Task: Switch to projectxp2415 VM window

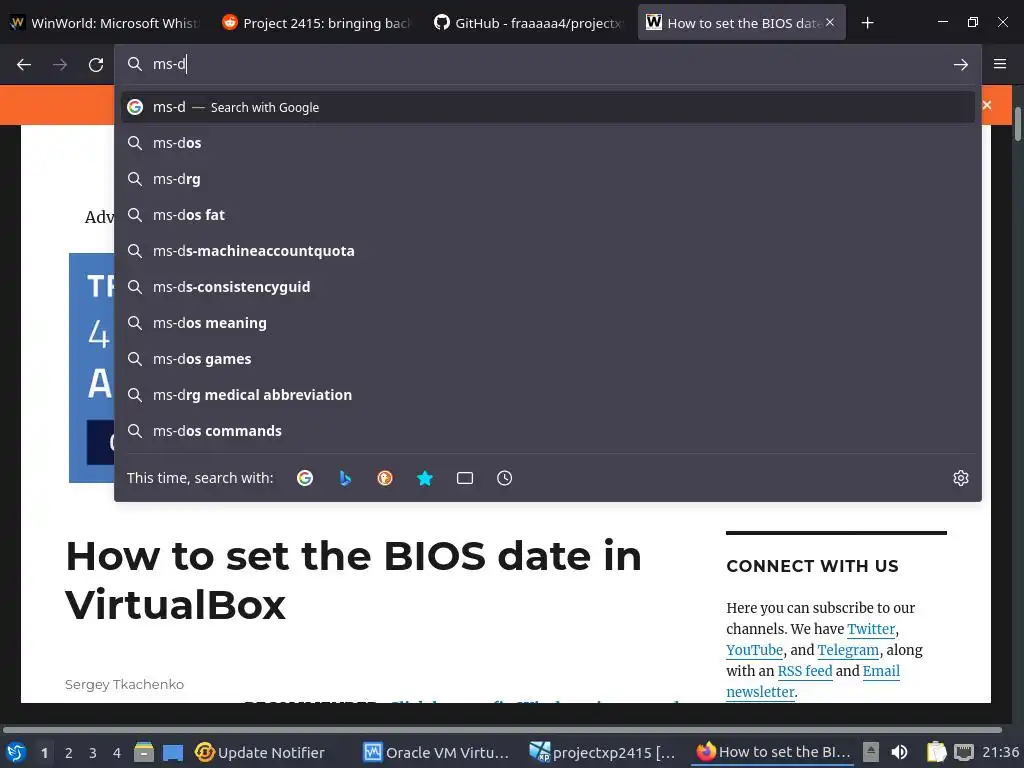Action: (x=602, y=752)
